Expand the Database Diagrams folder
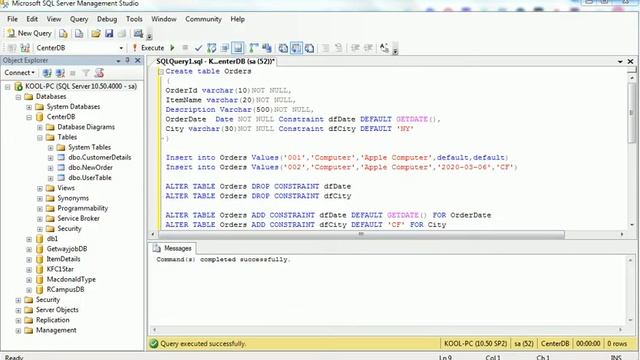This screenshot has height=360, width=640. click(x=40, y=127)
